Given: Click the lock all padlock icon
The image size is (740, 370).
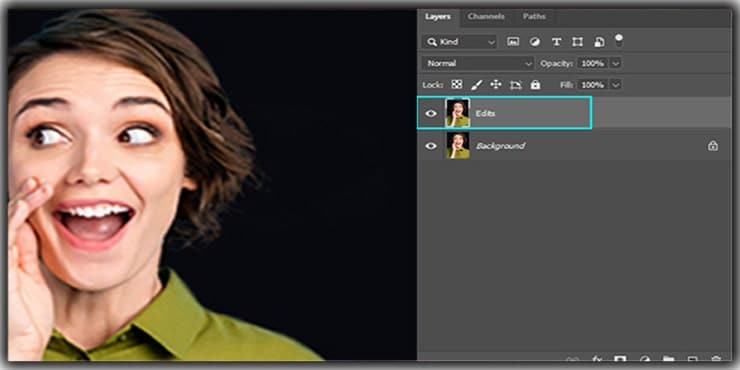Looking at the screenshot, I should click(535, 84).
